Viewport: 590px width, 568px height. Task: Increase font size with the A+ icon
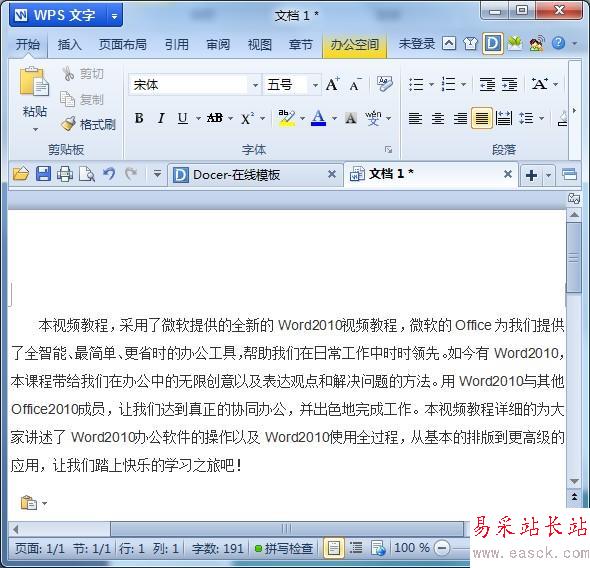coord(332,84)
